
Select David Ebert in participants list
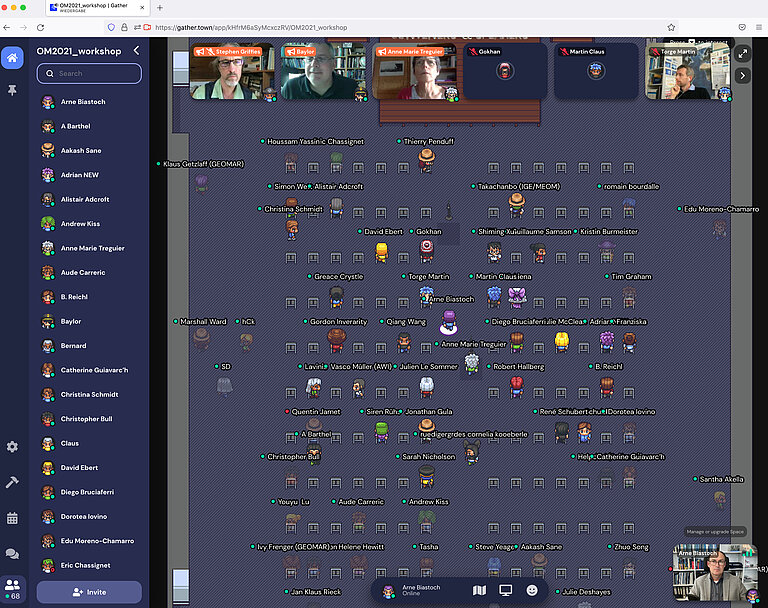tap(78, 467)
